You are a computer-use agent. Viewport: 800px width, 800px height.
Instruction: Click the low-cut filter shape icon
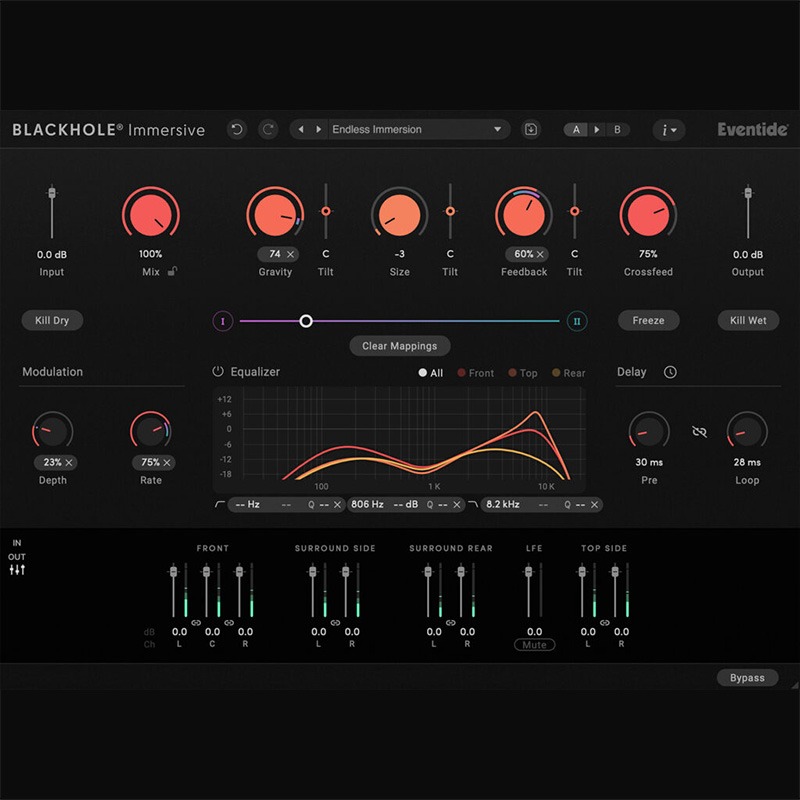(220, 505)
